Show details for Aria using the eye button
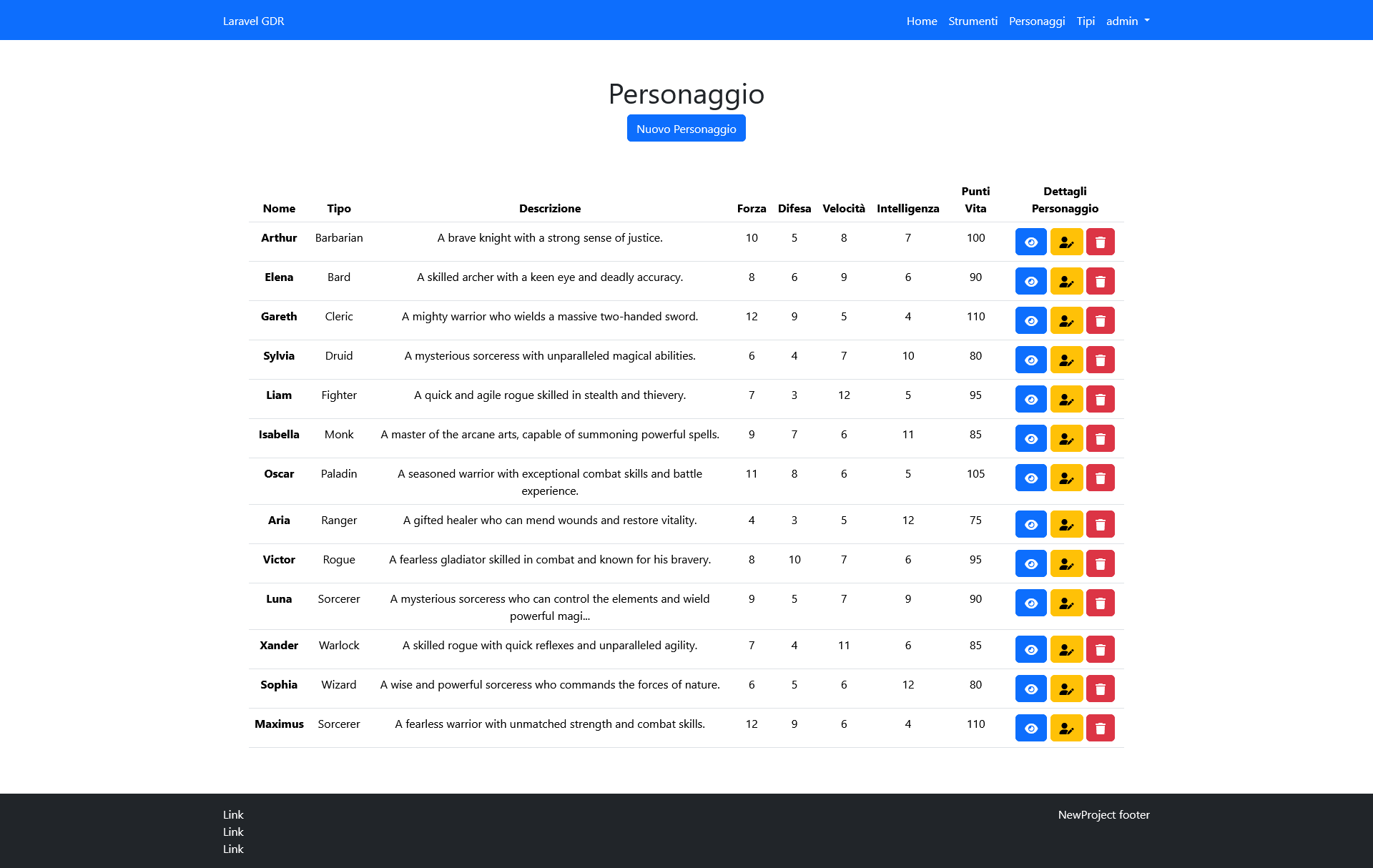This screenshot has width=1373, height=868. pyautogui.click(x=1030, y=524)
